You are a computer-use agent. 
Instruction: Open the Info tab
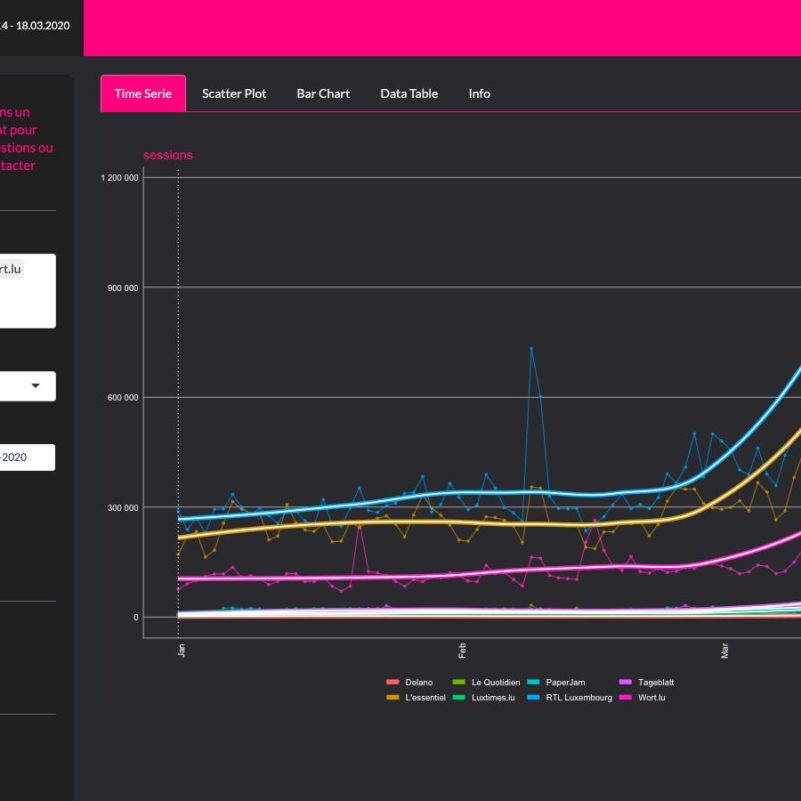click(x=479, y=93)
